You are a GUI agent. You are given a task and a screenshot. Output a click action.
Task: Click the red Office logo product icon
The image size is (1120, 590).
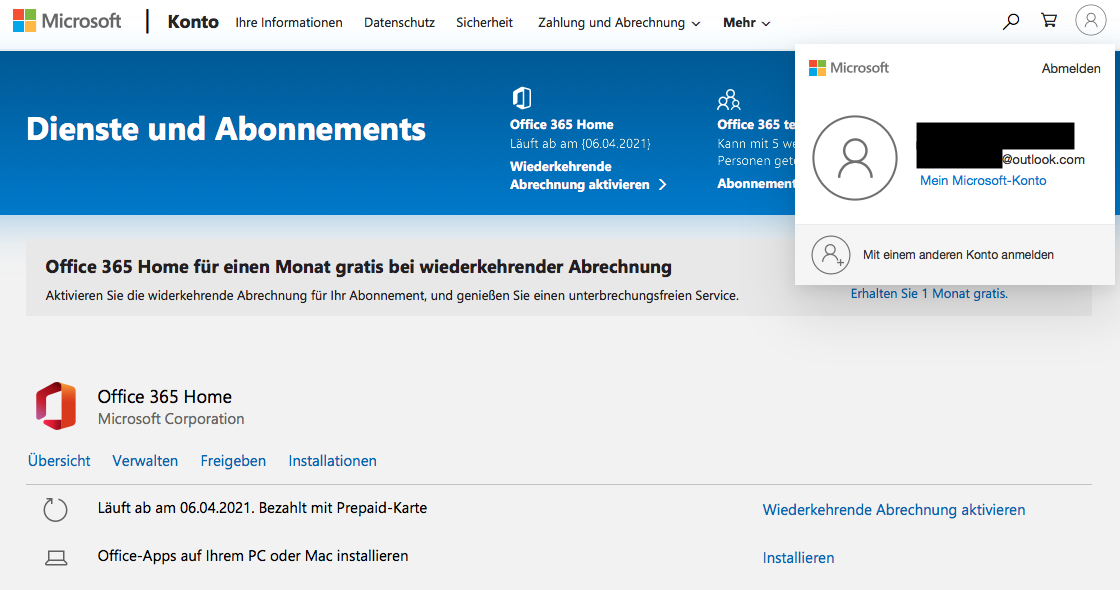[x=56, y=406]
